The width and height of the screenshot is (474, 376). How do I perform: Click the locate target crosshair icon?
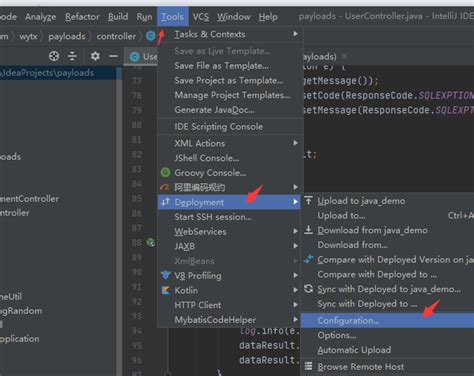54,56
